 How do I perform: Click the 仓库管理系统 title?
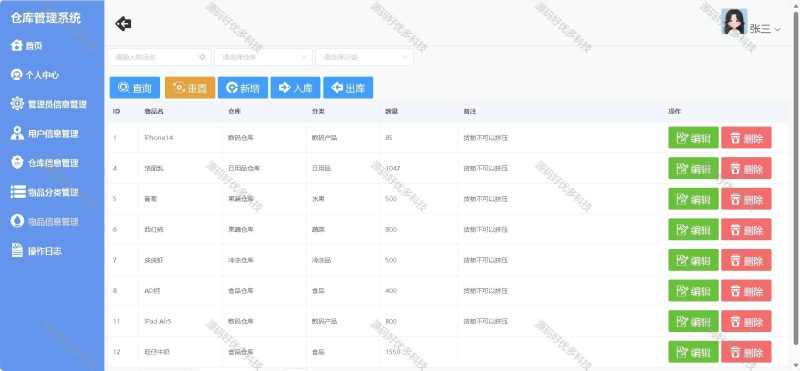click(46, 18)
